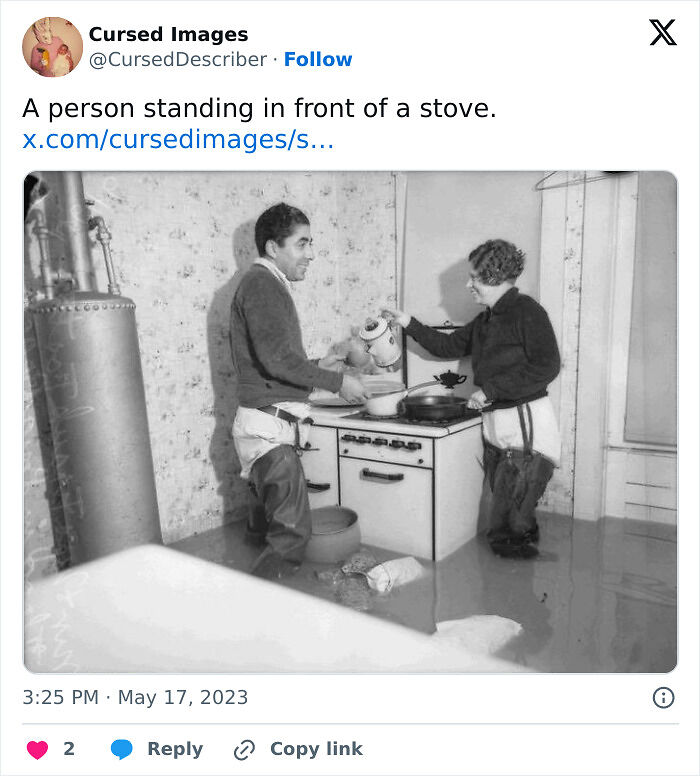
Task: Open the info circle icon
Action: [x=663, y=698]
